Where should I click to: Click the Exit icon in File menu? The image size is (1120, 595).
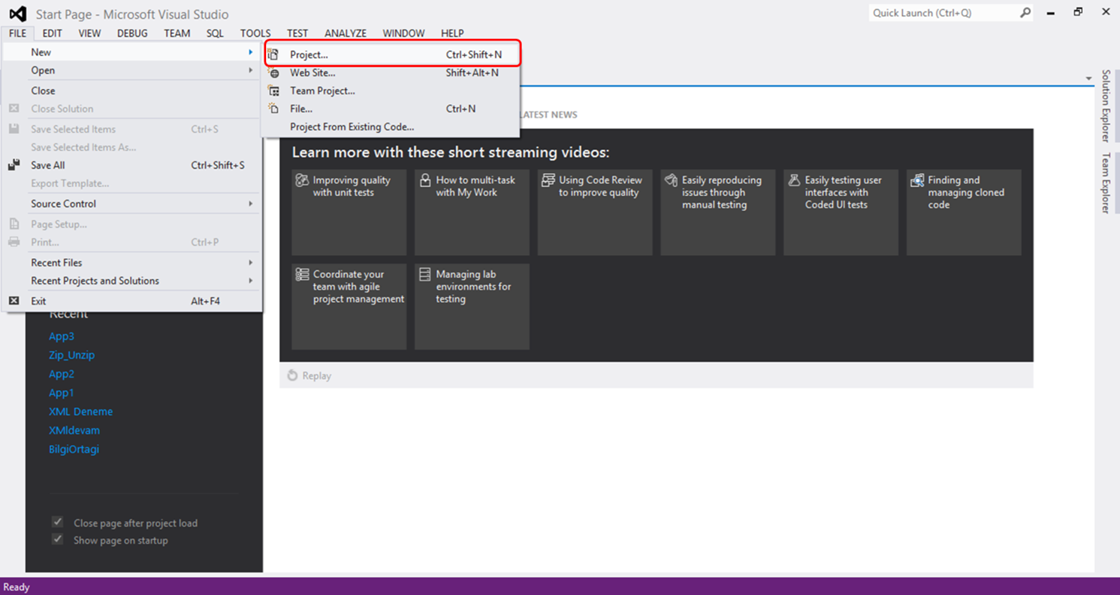(x=14, y=301)
